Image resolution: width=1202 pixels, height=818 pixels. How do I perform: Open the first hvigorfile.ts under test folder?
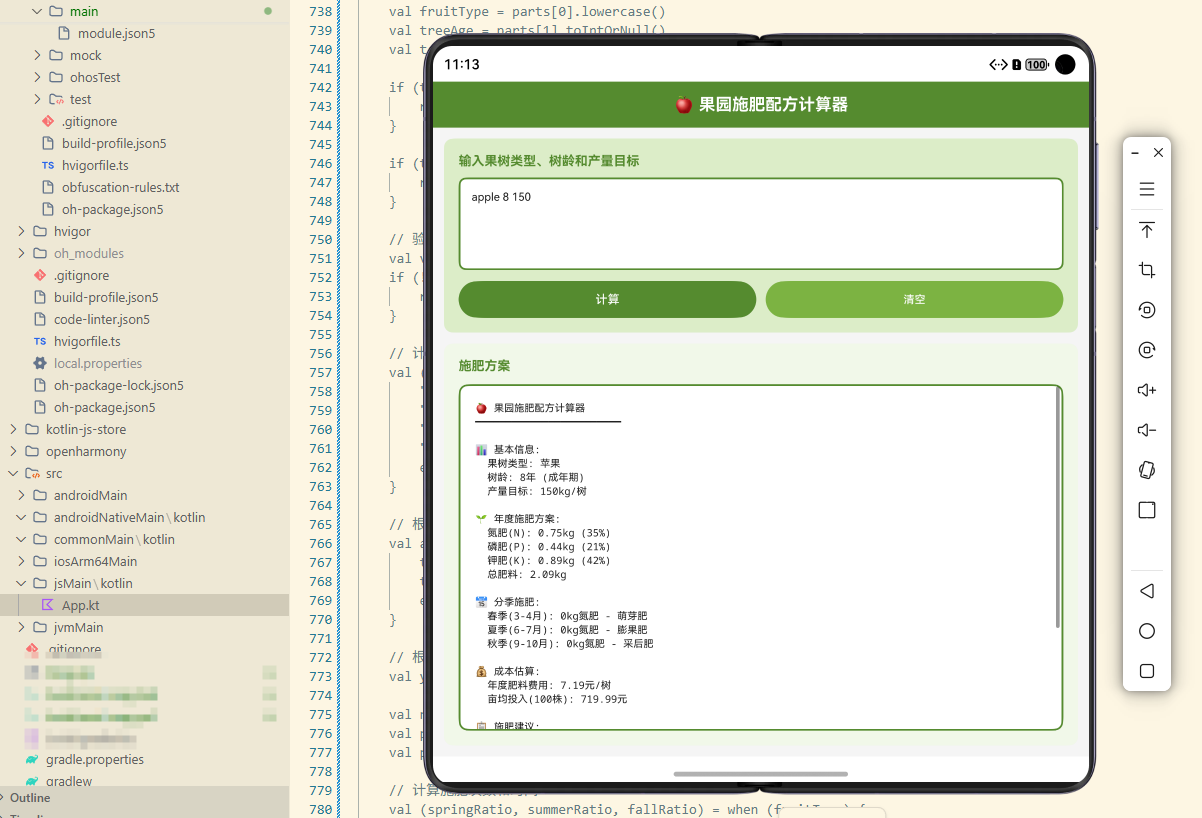click(x=95, y=165)
